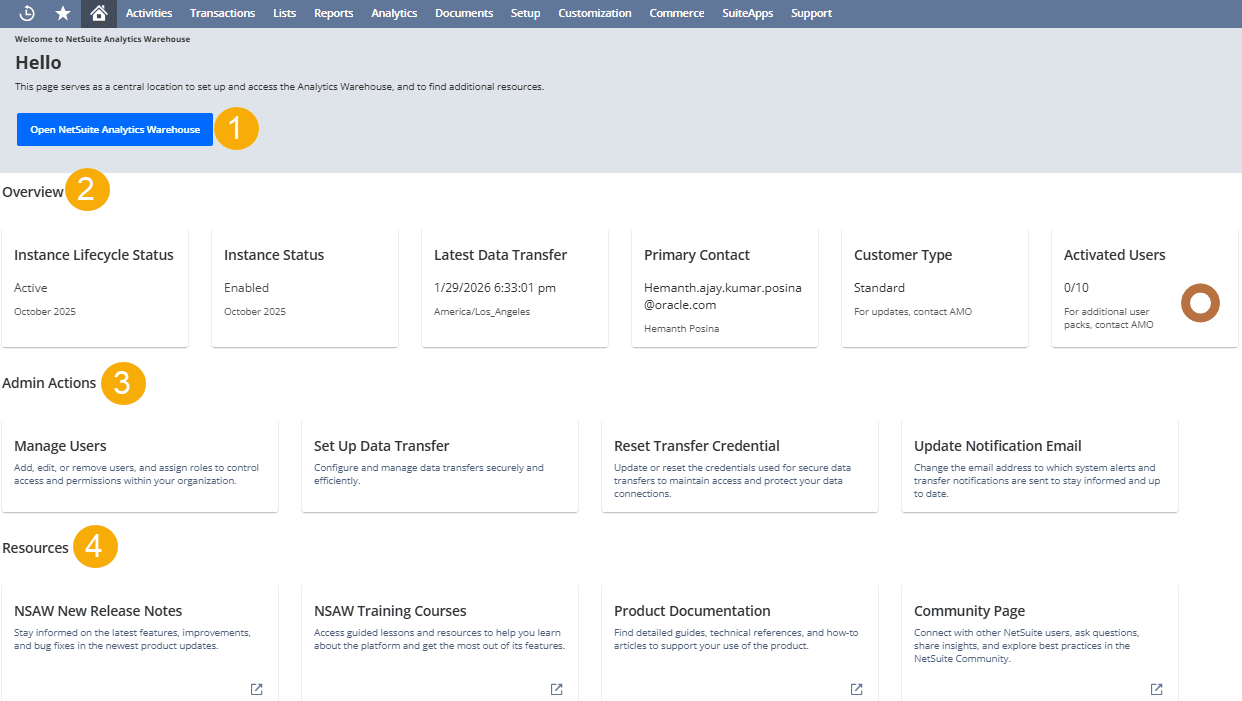Screen dimensions: 1242x701
Task: Open the Commerce menu
Action: 676,13
